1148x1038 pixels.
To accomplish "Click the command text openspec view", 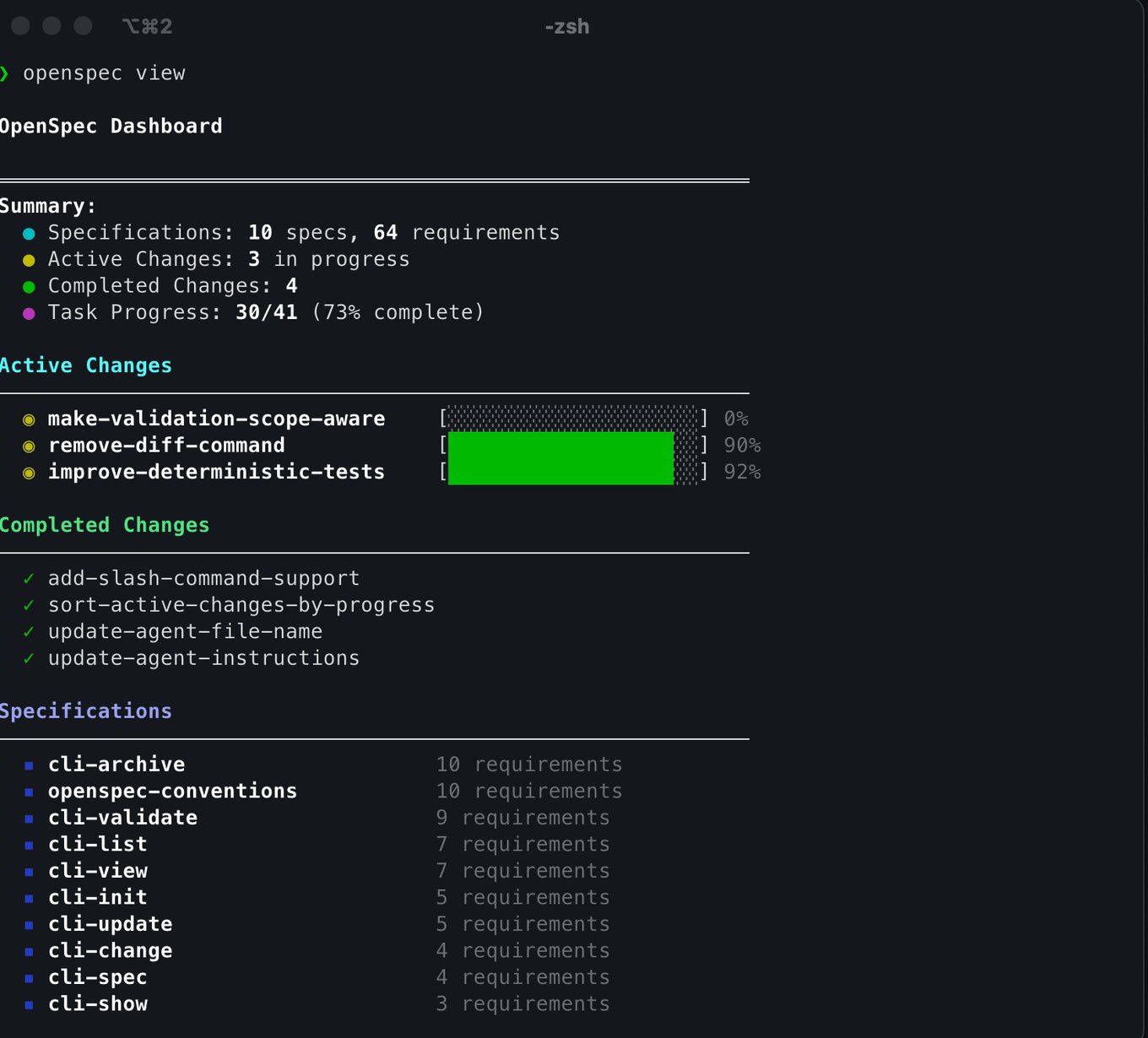I will (105, 73).
